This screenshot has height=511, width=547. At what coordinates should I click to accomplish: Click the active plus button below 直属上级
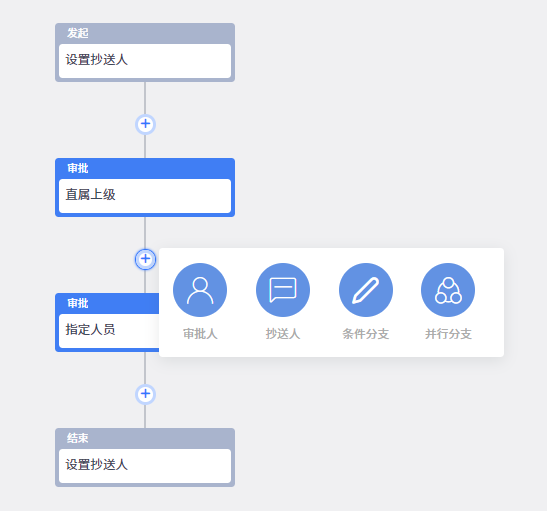click(145, 259)
